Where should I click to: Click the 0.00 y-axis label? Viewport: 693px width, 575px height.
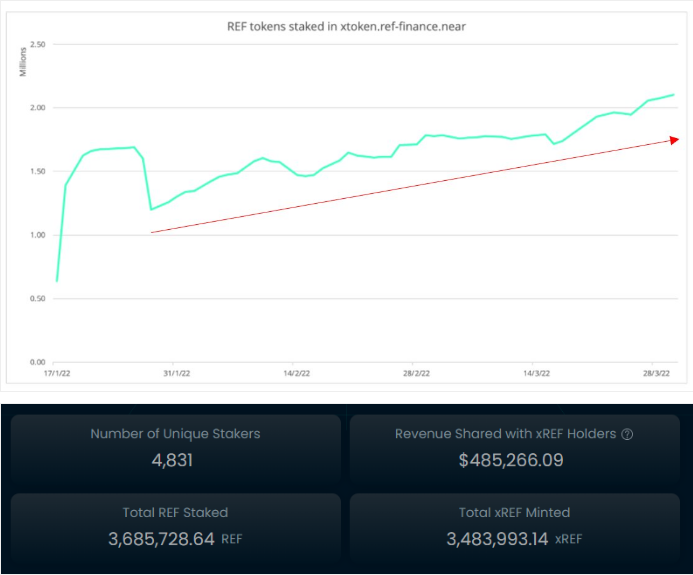tap(38, 362)
